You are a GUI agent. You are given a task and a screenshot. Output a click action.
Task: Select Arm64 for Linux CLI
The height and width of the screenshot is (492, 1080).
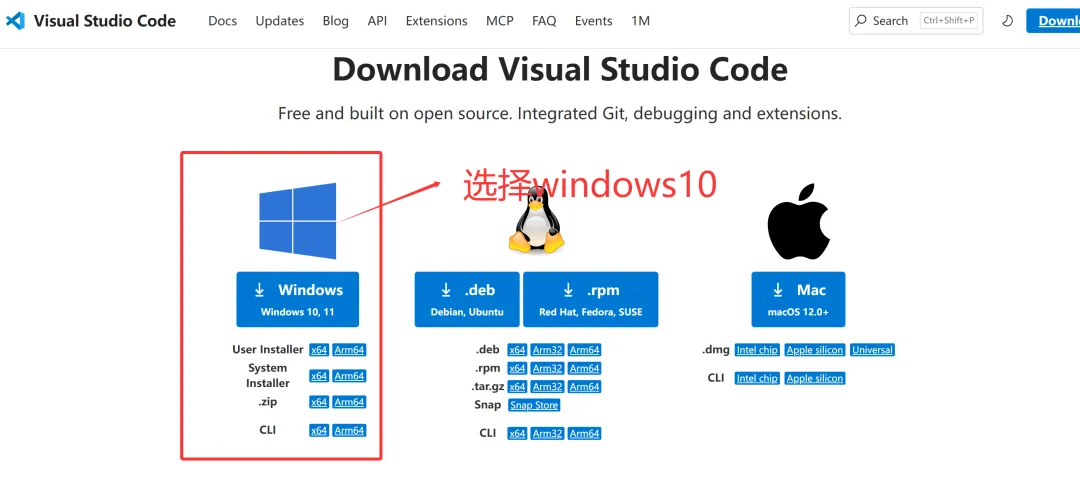point(585,434)
